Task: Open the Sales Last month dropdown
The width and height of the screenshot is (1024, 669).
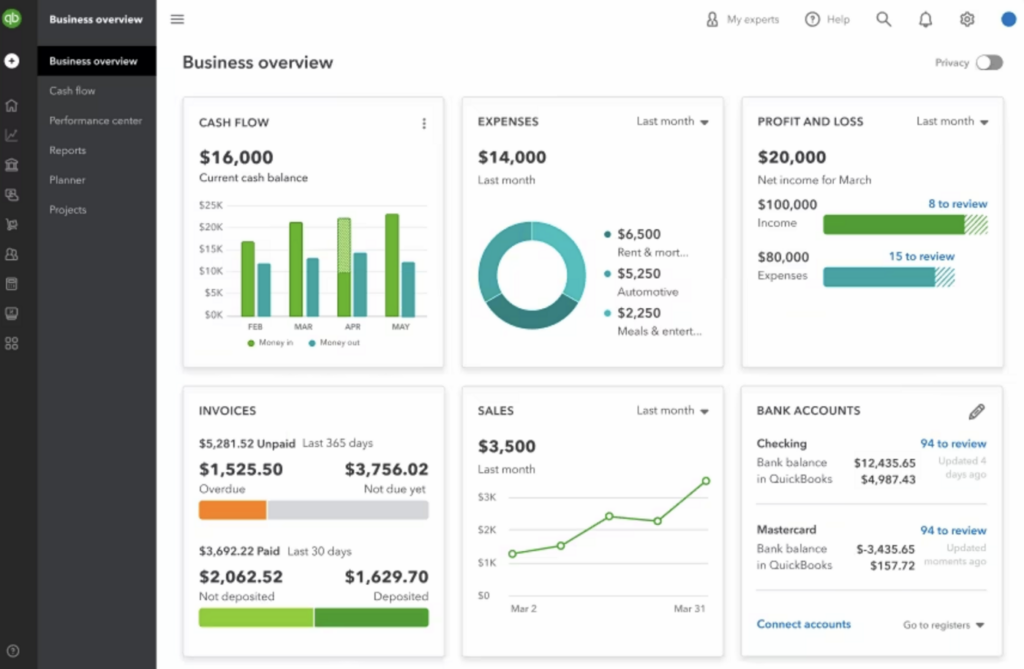Action: pyautogui.click(x=672, y=410)
